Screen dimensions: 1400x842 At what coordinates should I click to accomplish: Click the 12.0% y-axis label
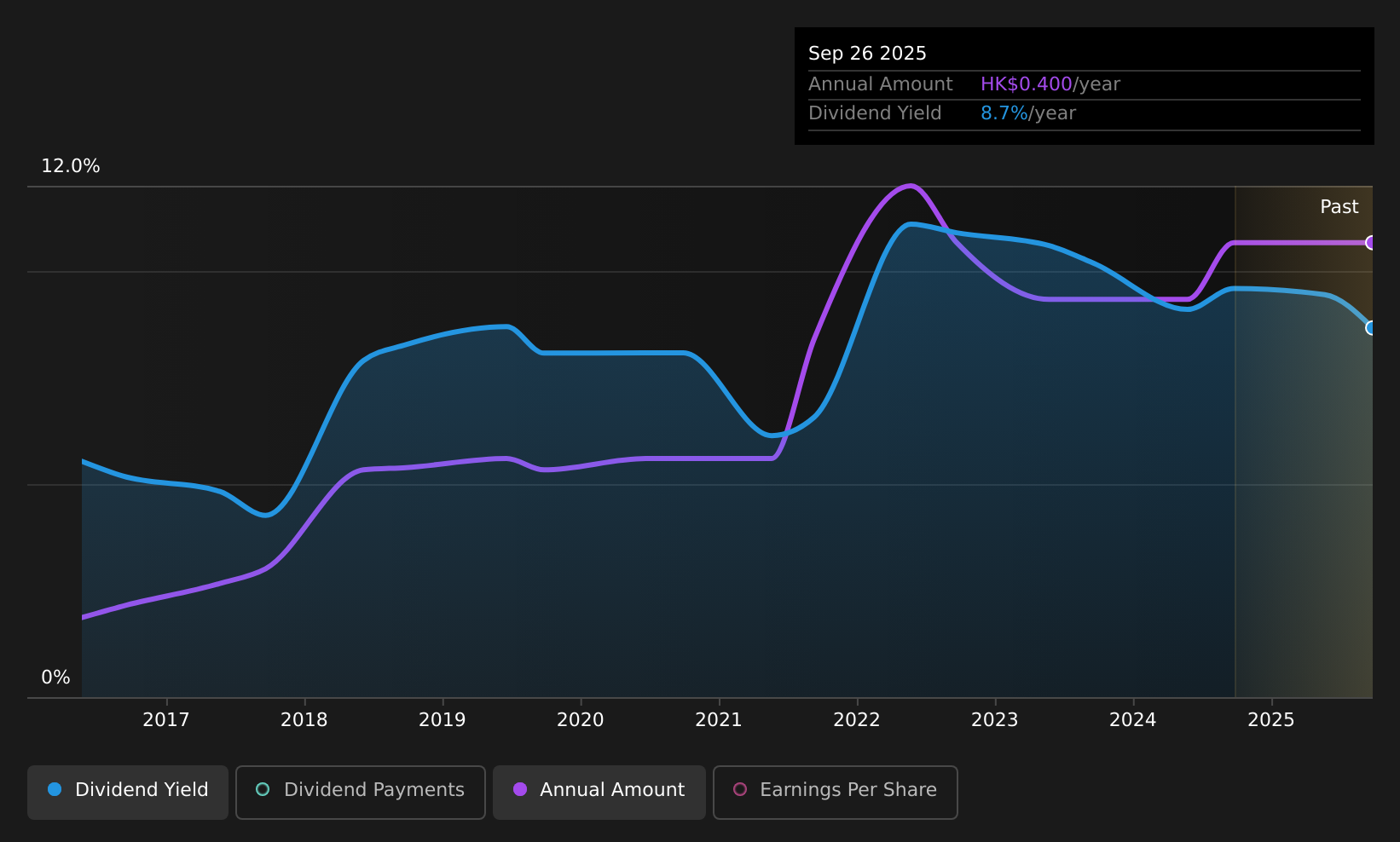coord(71,166)
